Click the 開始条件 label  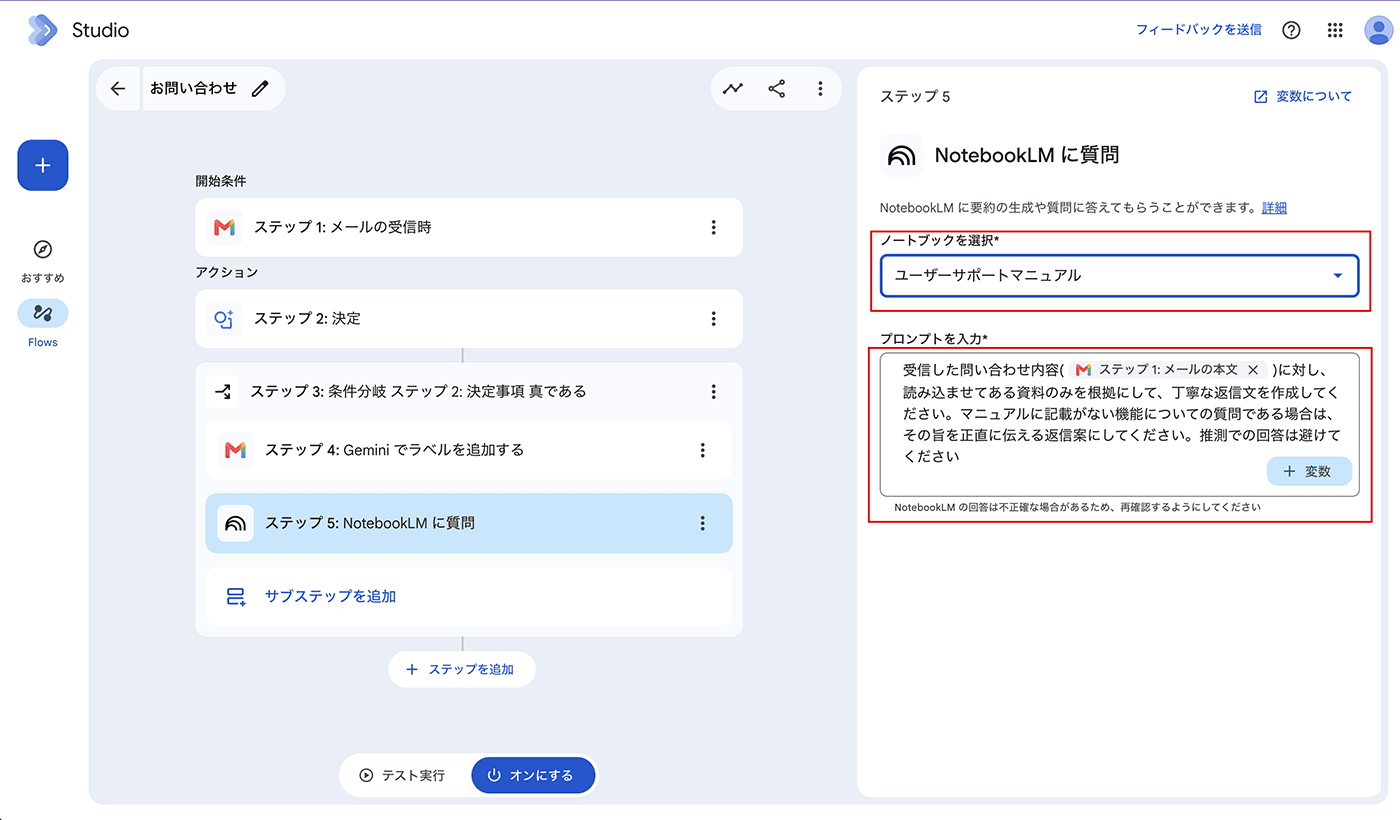(221, 181)
